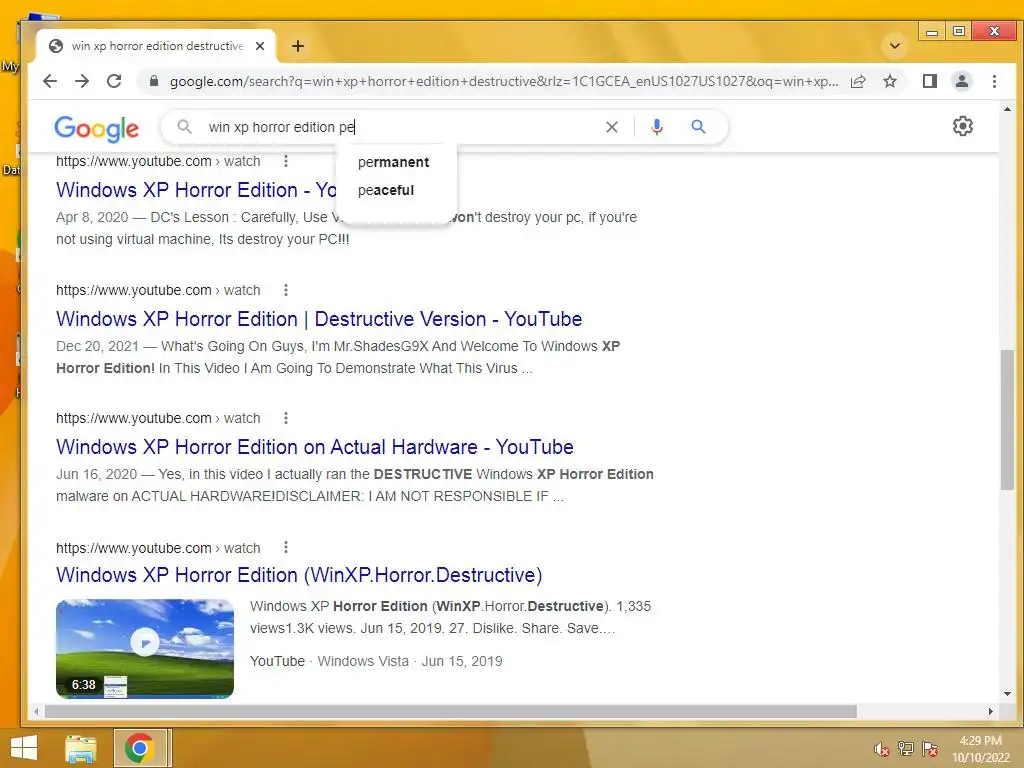Open the Chrome side panel icon
Image resolution: width=1024 pixels, height=768 pixels.
point(930,81)
